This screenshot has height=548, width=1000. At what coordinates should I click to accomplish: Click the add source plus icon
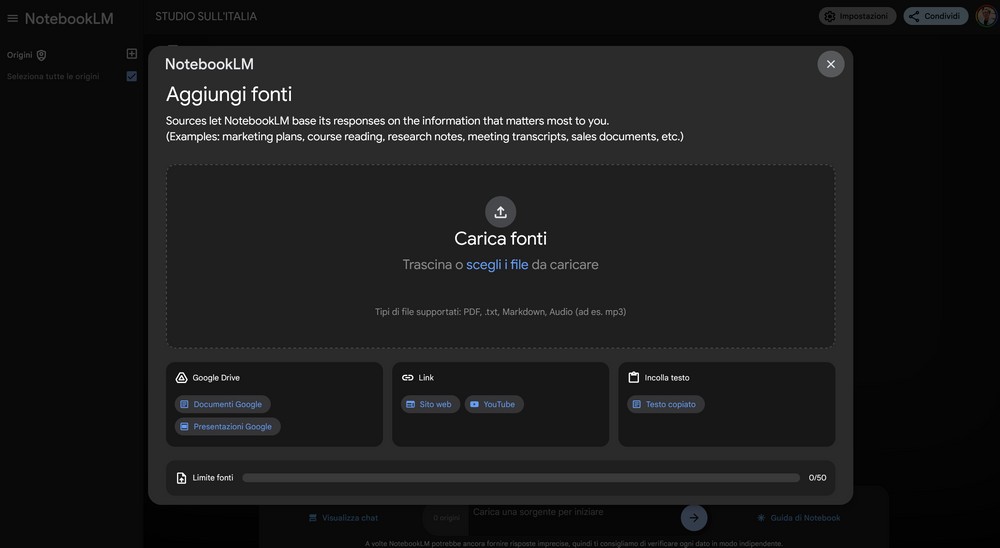point(132,54)
